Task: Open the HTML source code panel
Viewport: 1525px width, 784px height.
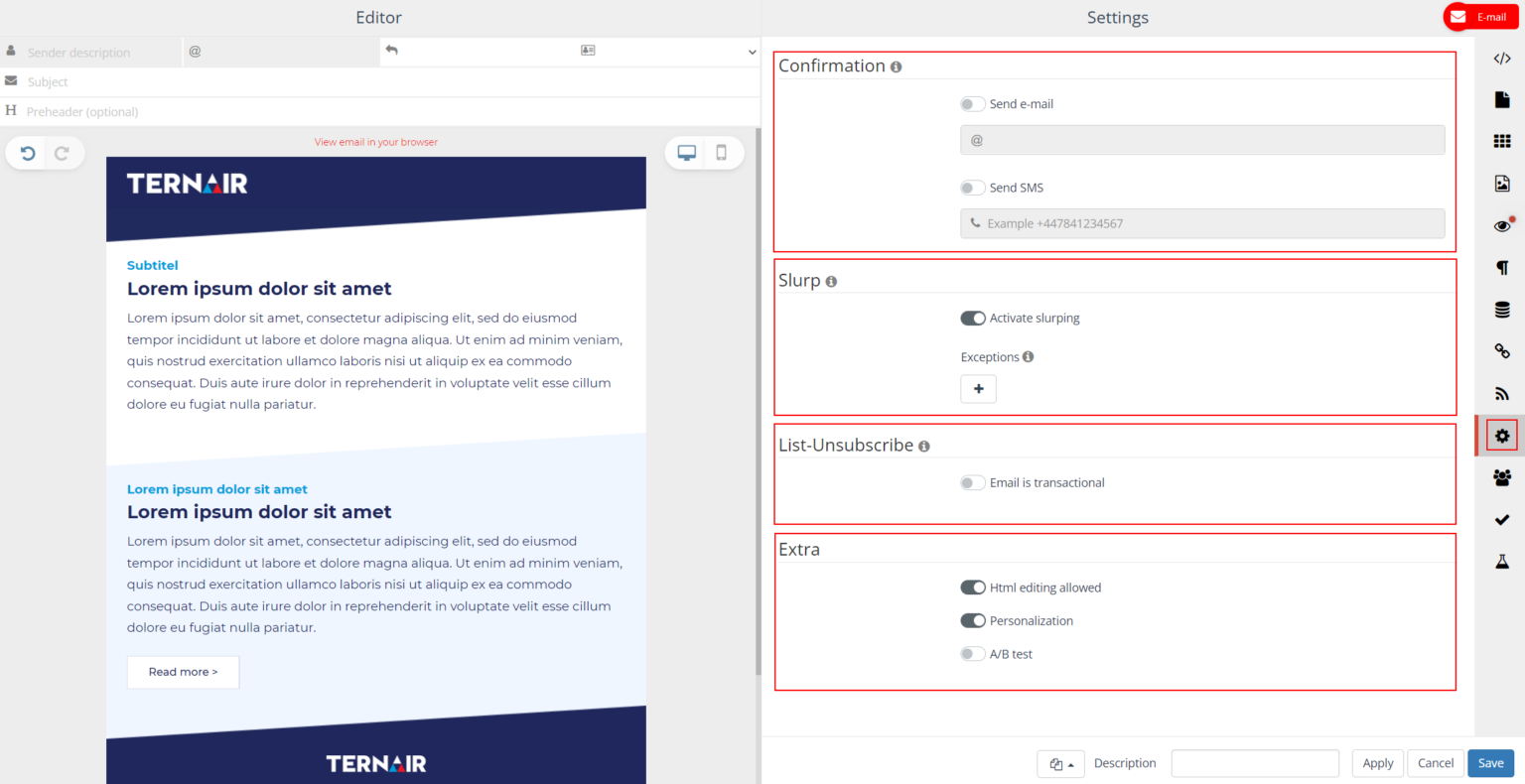Action: 1502,59
